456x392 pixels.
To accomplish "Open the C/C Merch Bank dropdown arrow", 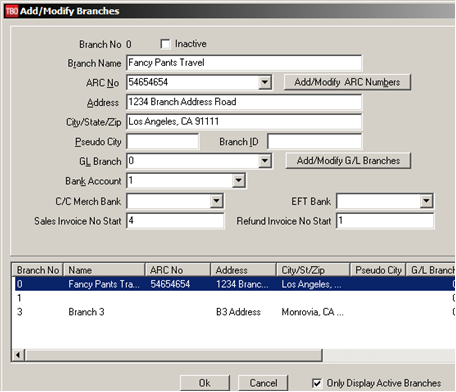I will [x=216, y=201].
